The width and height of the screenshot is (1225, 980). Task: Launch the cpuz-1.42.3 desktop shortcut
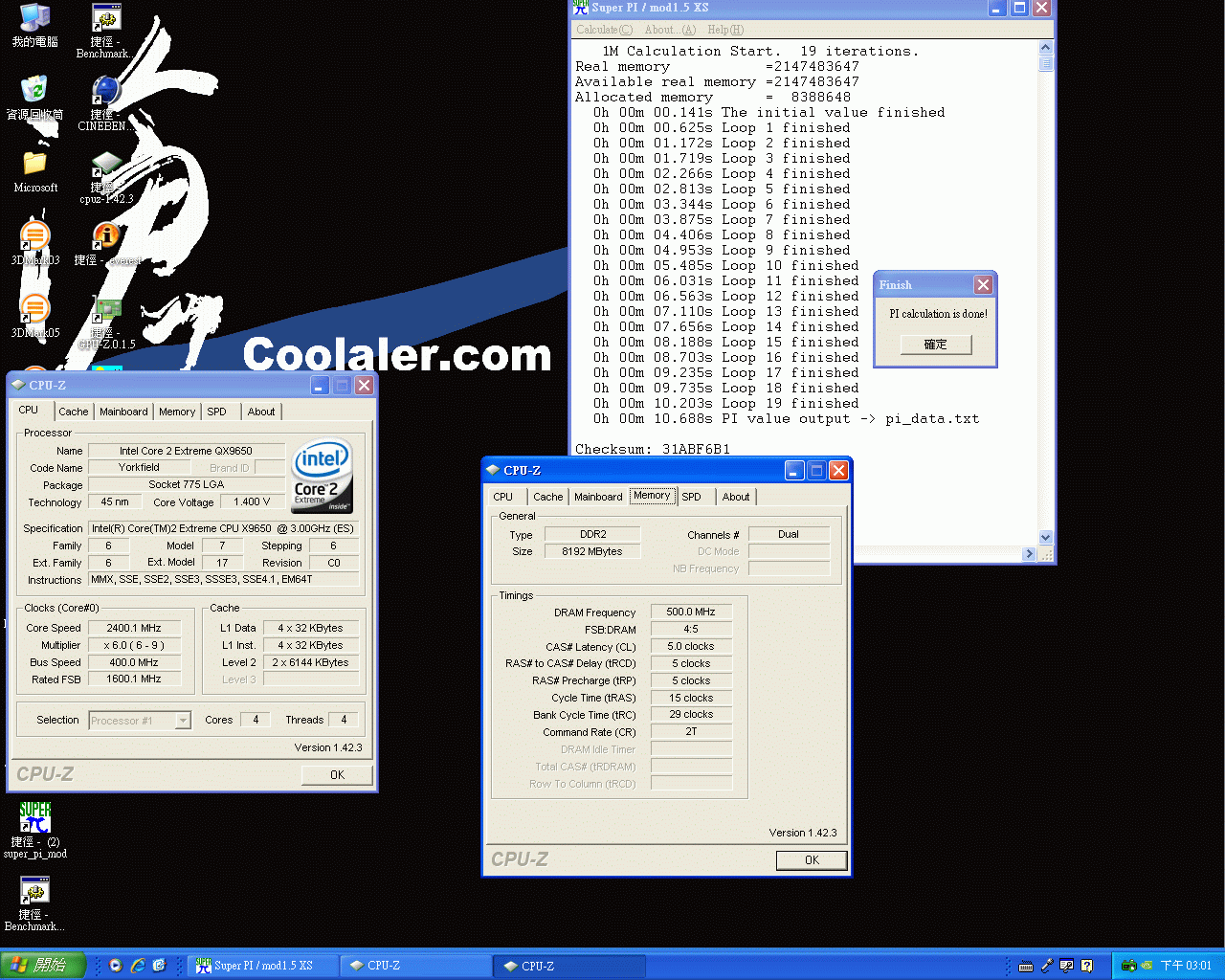[106, 177]
